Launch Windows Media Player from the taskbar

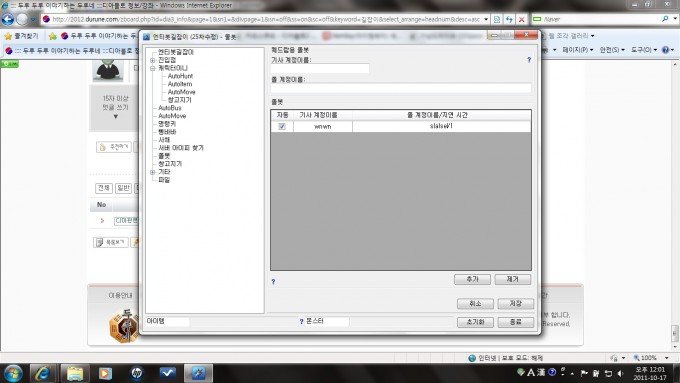click(105, 373)
